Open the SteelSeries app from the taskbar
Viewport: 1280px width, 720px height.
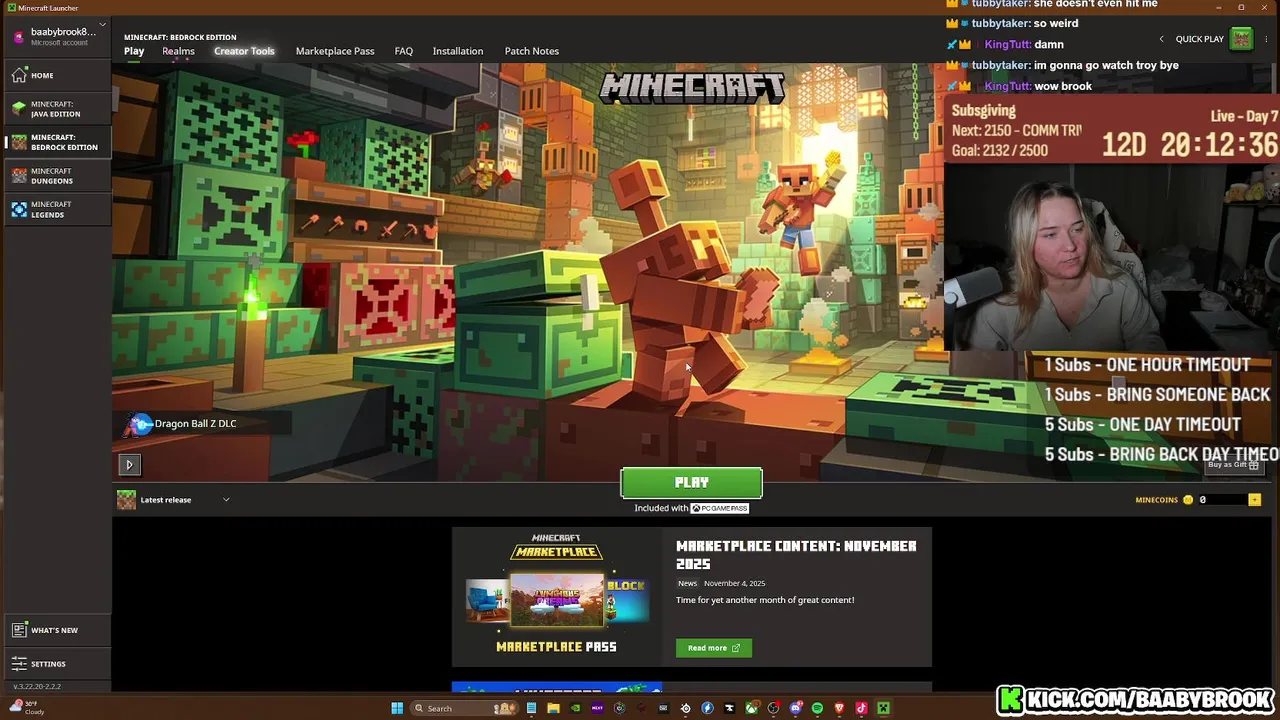pos(685,708)
